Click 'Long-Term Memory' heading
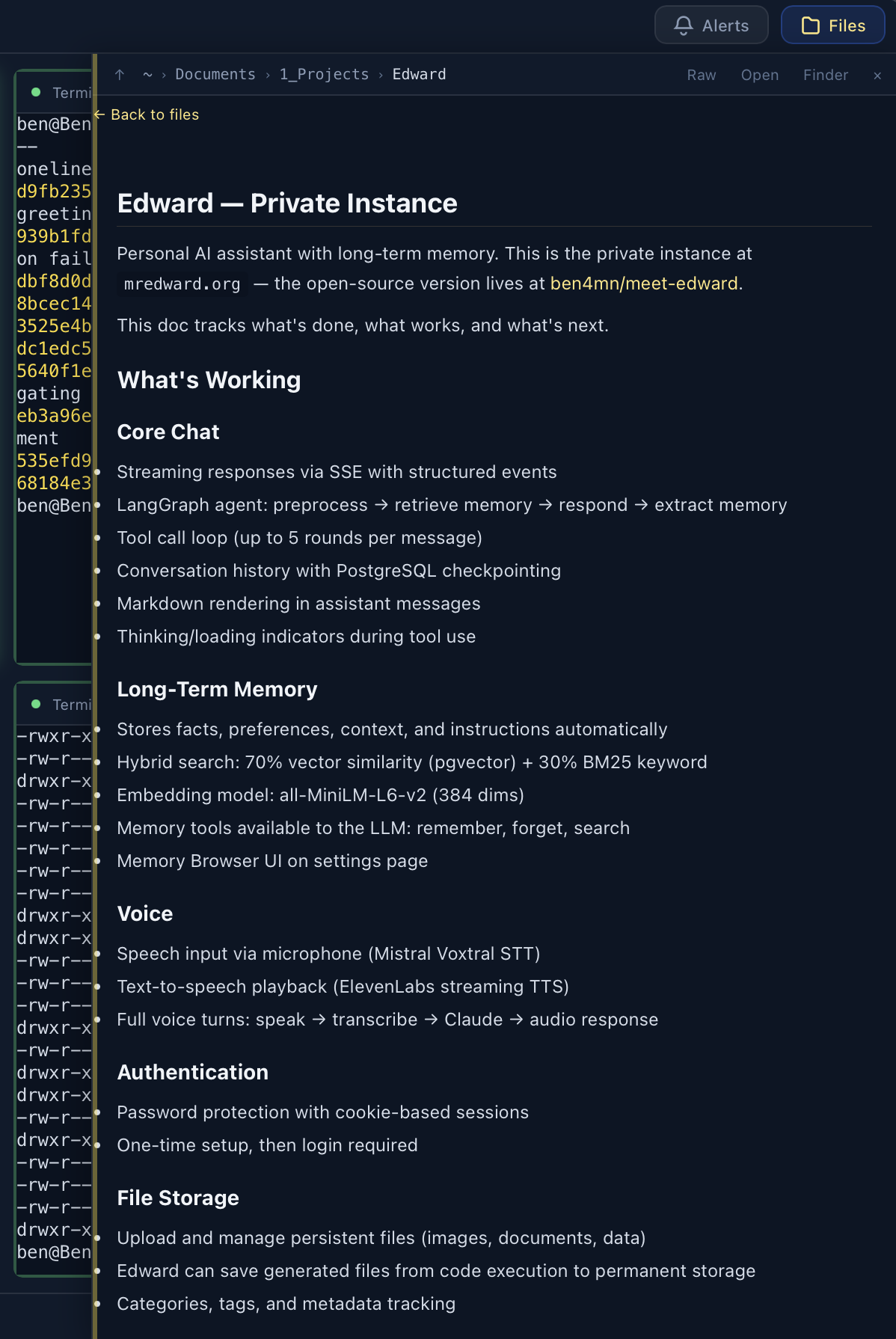The height and width of the screenshot is (1339, 896). click(x=217, y=690)
